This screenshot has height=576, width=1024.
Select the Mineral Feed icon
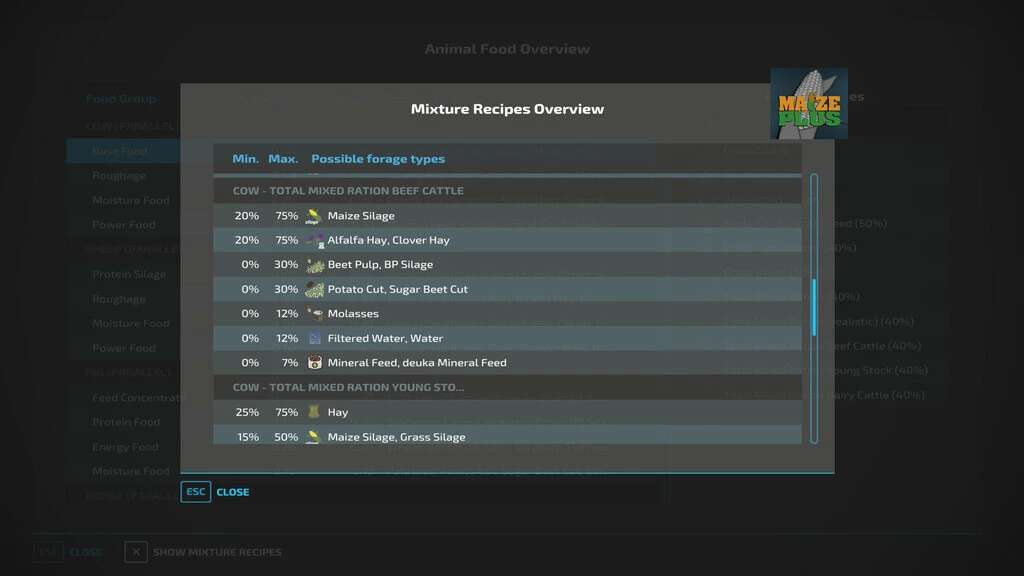[314, 363]
